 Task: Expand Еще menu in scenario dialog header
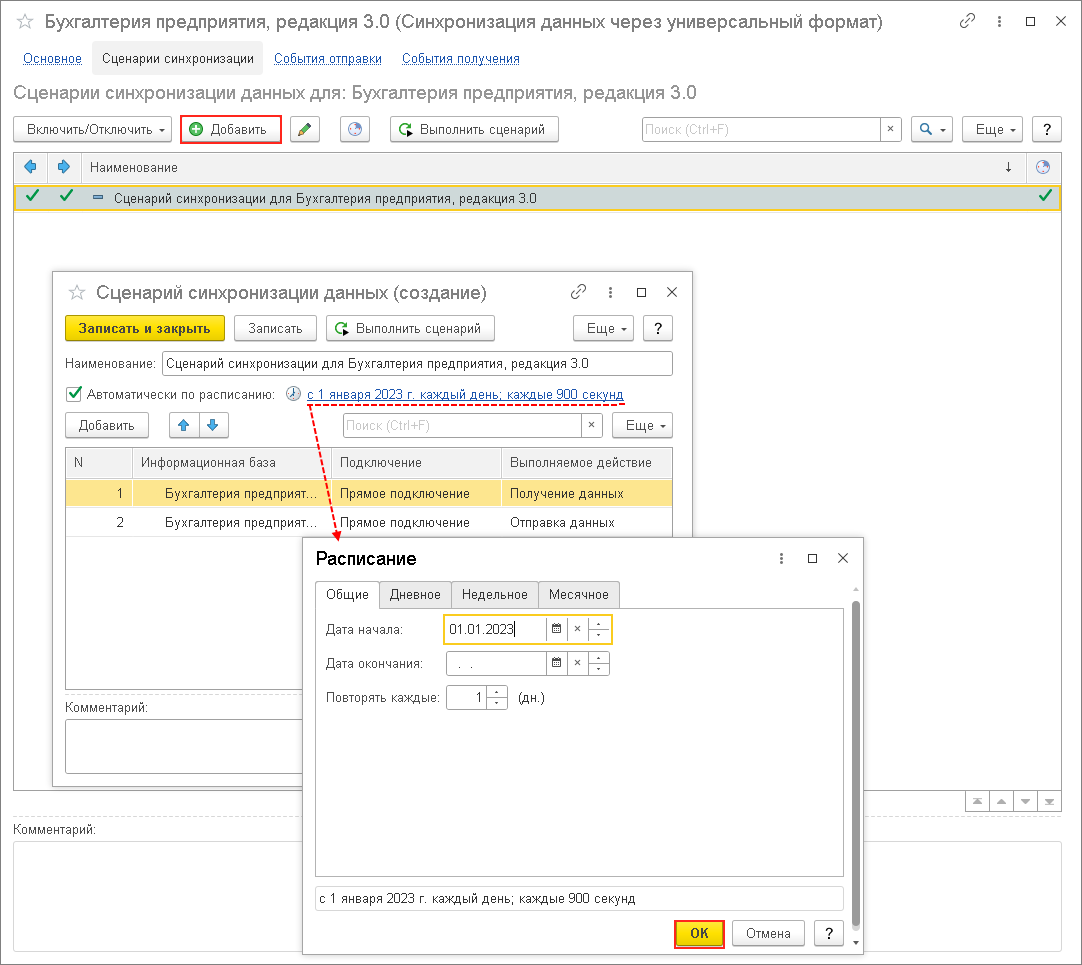click(x=603, y=328)
